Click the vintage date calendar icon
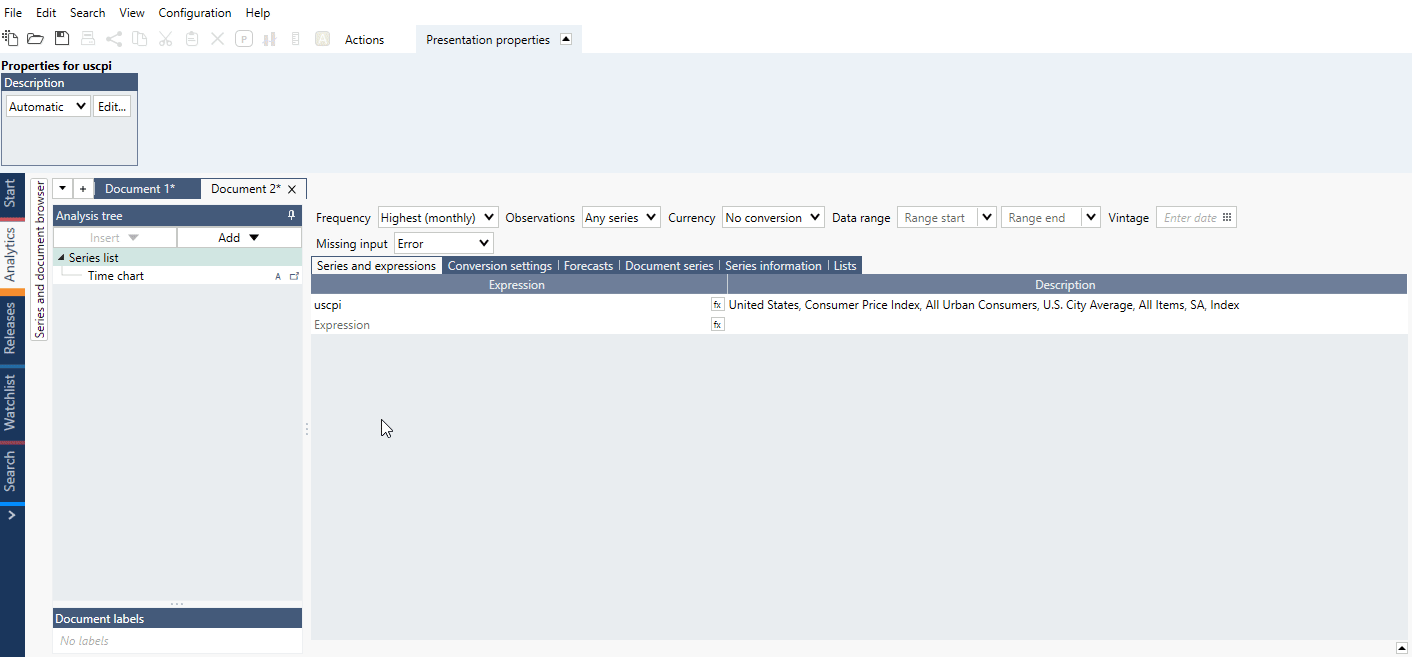Viewport: 1412px width, 657px height. 1228,217
